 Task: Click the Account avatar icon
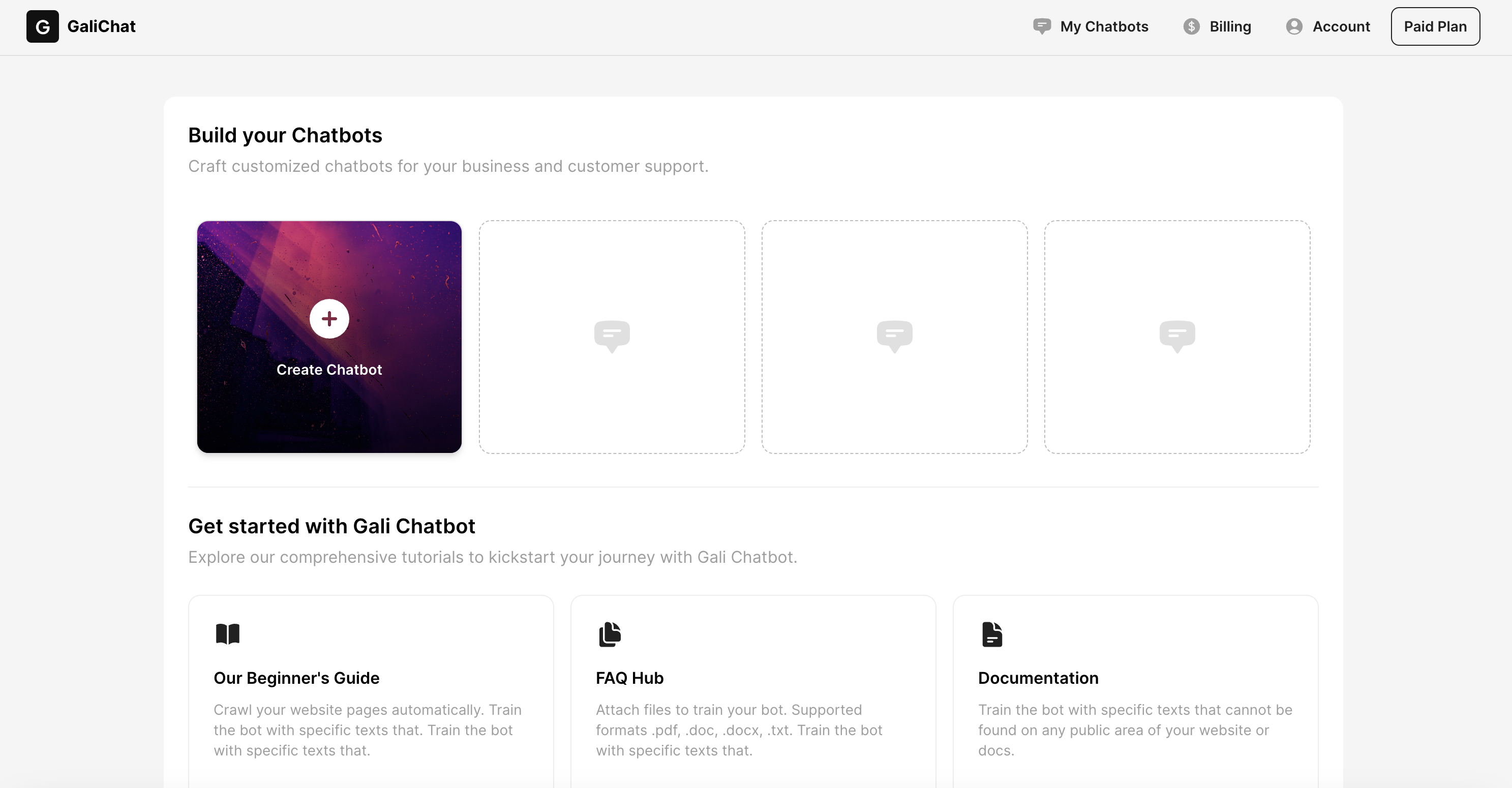[1294, 26]
